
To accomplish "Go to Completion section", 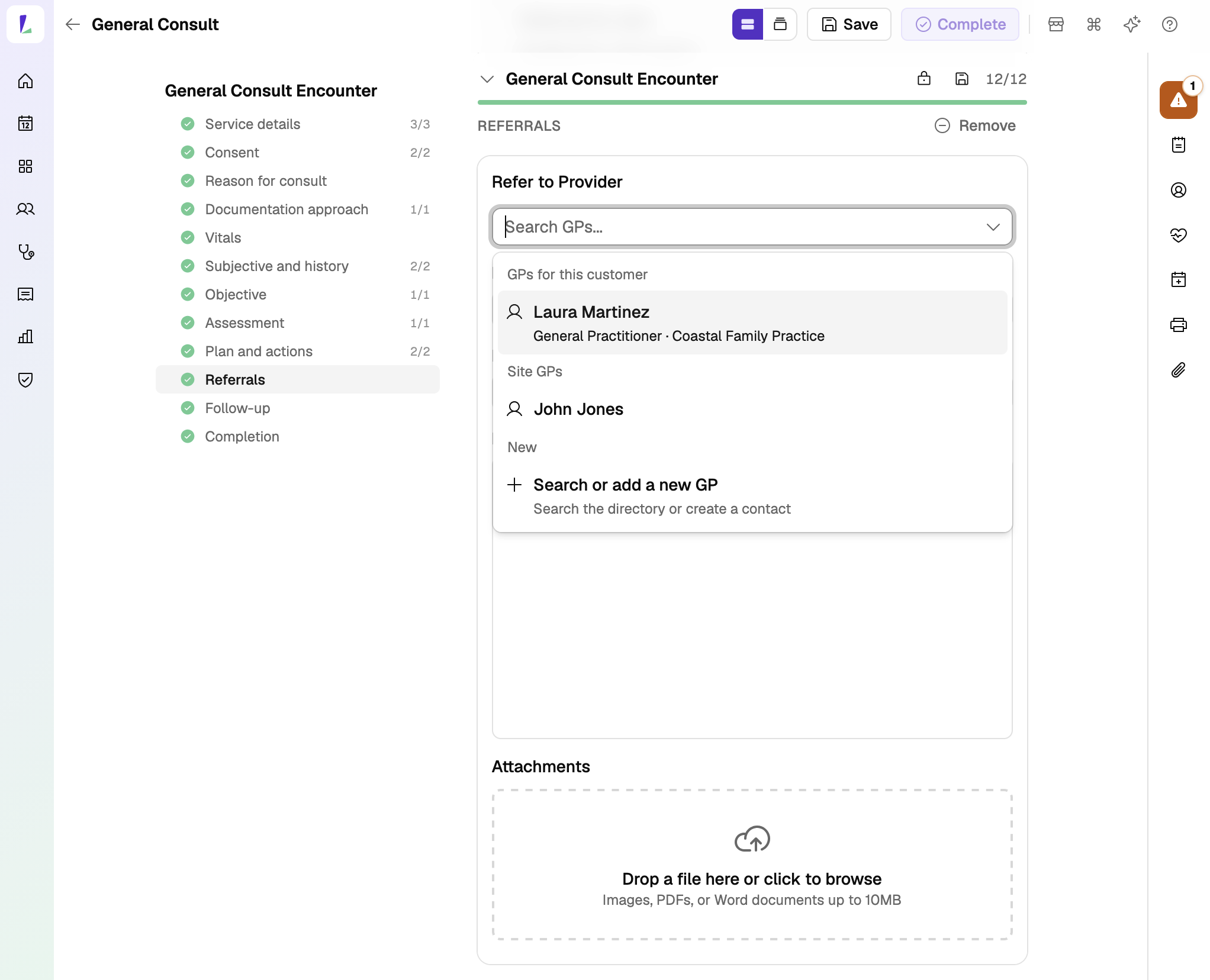I will pyautogui.click(x=298, y=436).
